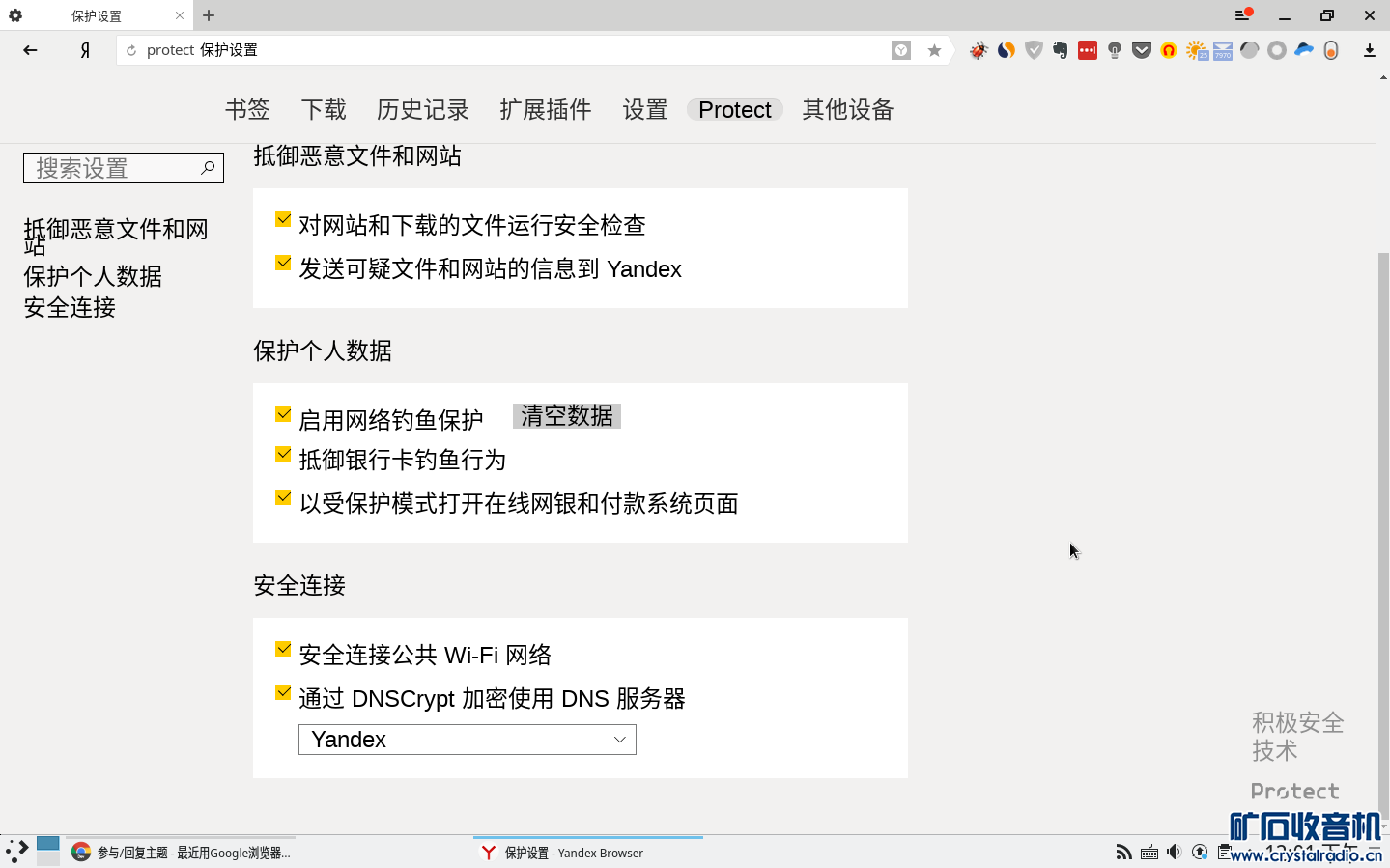
Task: Focus the 搜索设置 search field
Action: (124, 168)
